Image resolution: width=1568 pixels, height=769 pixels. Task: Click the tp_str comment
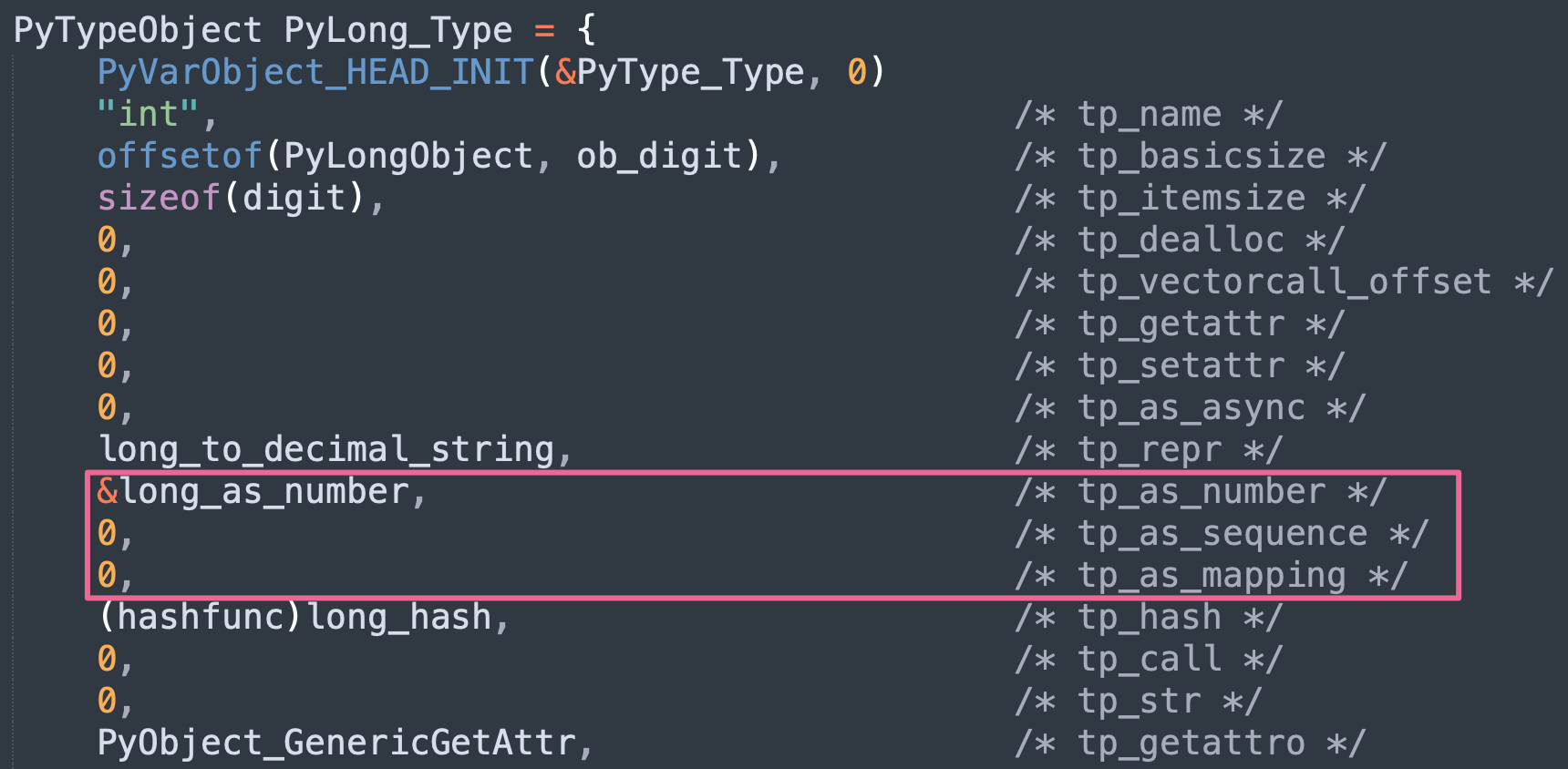pyautogui.click(x=1139, y=701)
